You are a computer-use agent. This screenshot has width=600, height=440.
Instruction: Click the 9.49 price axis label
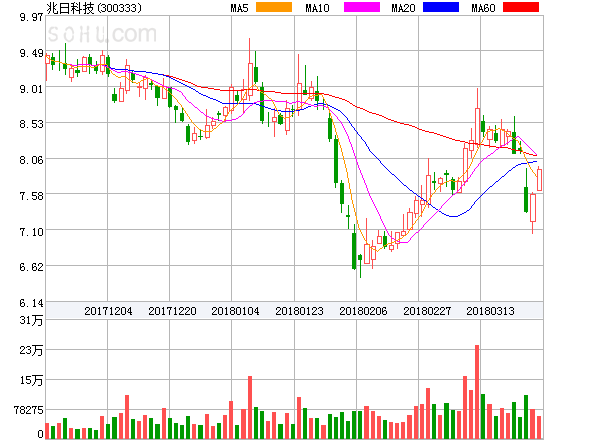[x=31, y=53]
